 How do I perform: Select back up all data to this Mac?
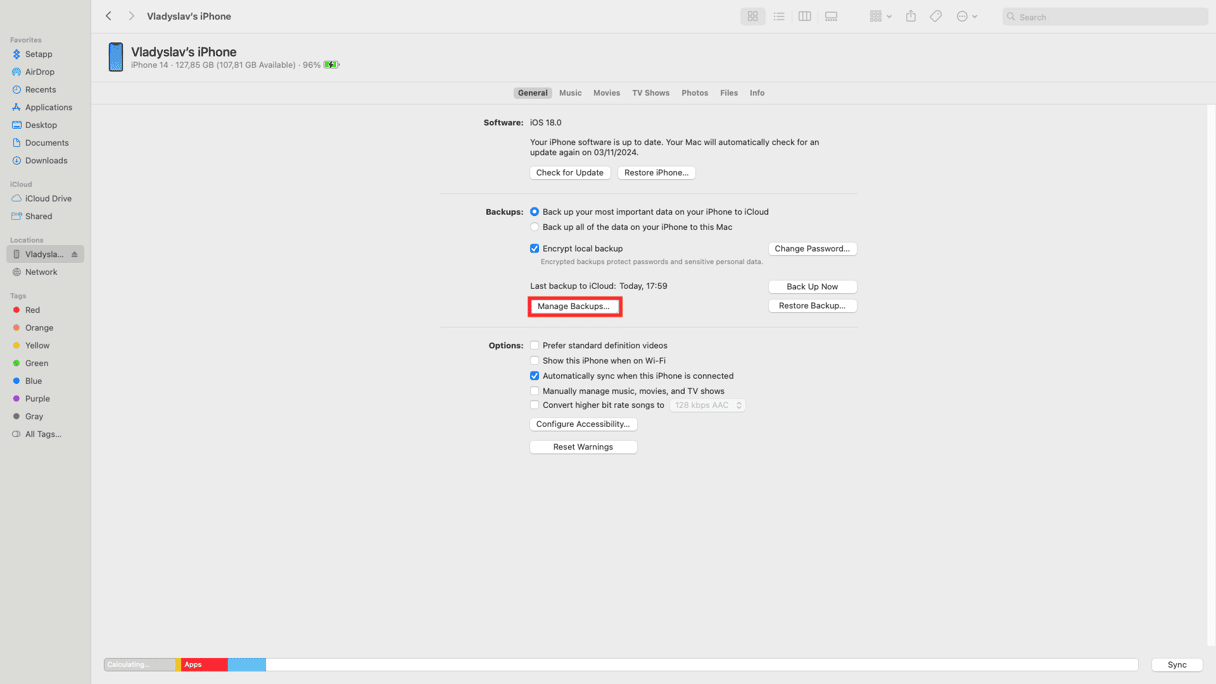(x=535, y=227)
